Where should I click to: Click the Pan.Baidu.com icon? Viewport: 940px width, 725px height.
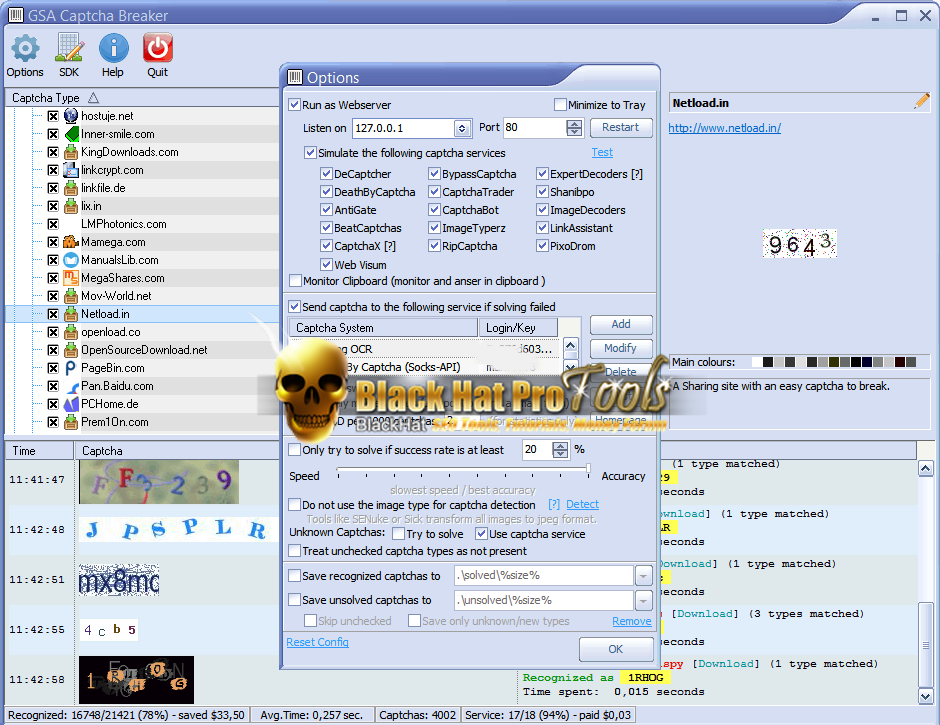[x=71, y=386]
